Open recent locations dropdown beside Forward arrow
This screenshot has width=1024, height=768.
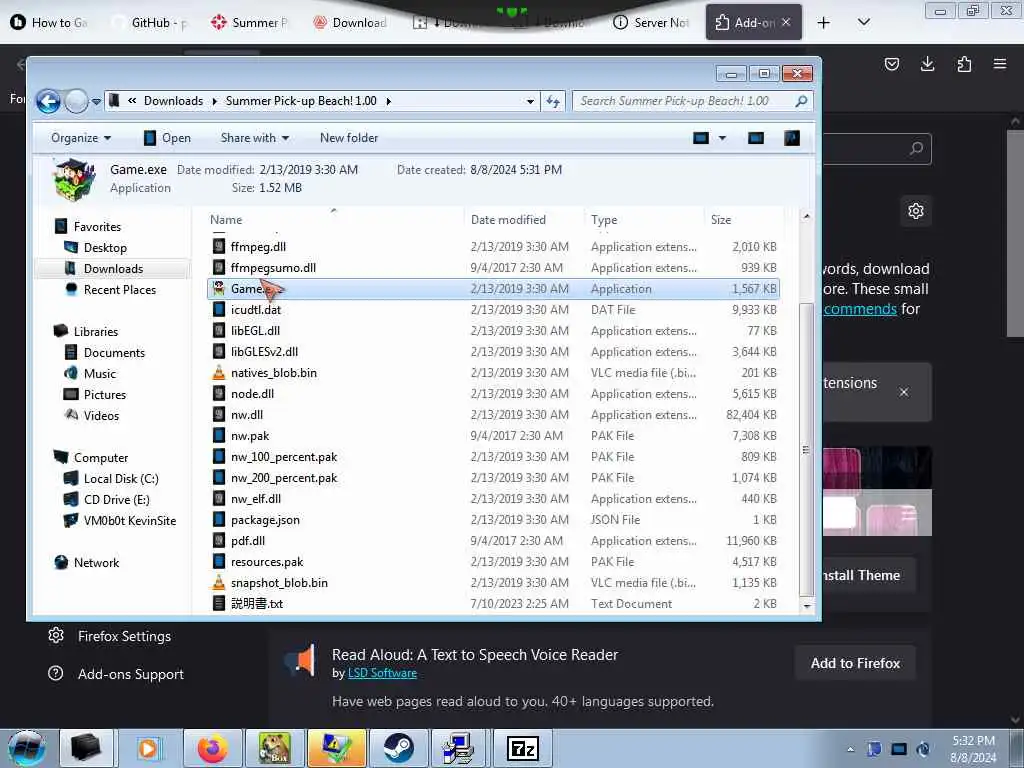coord(96,101)
